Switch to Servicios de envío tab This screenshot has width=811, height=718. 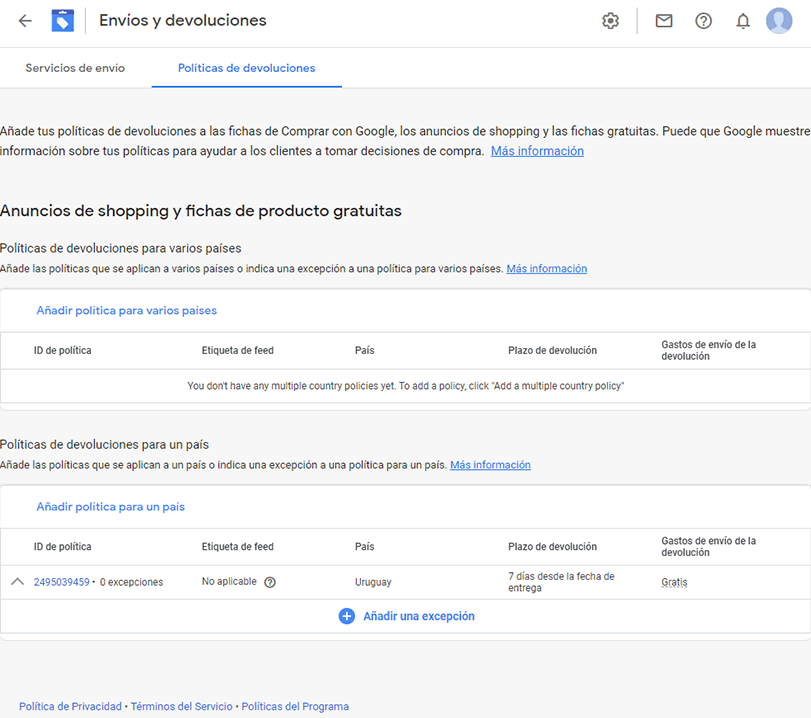75,68
